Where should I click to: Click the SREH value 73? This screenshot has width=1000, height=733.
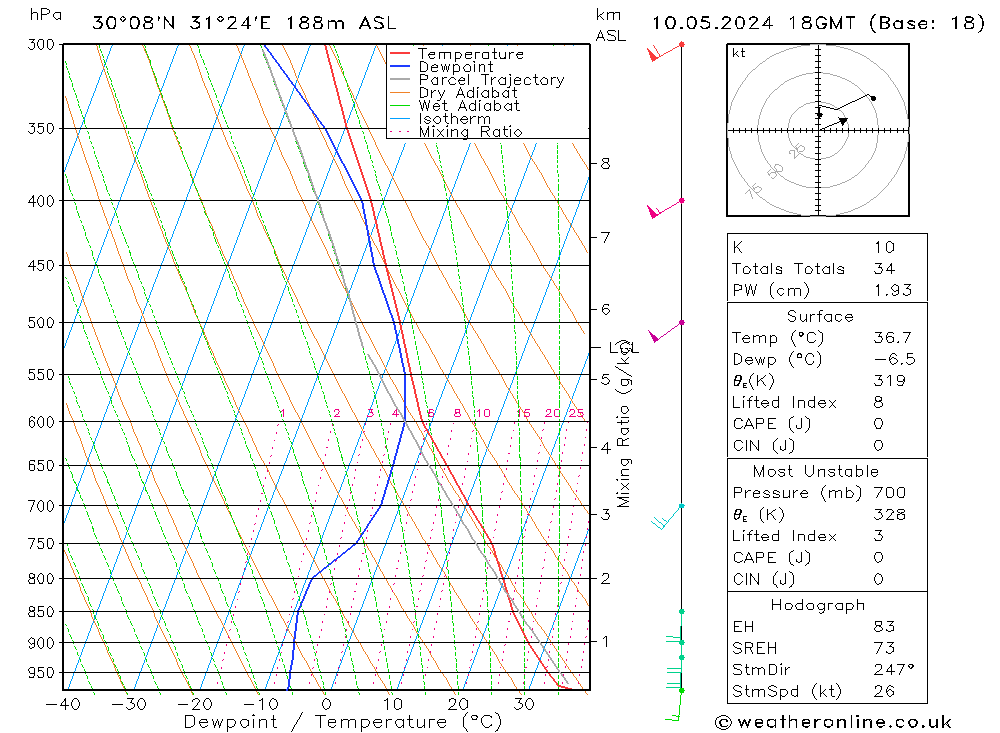885,648
